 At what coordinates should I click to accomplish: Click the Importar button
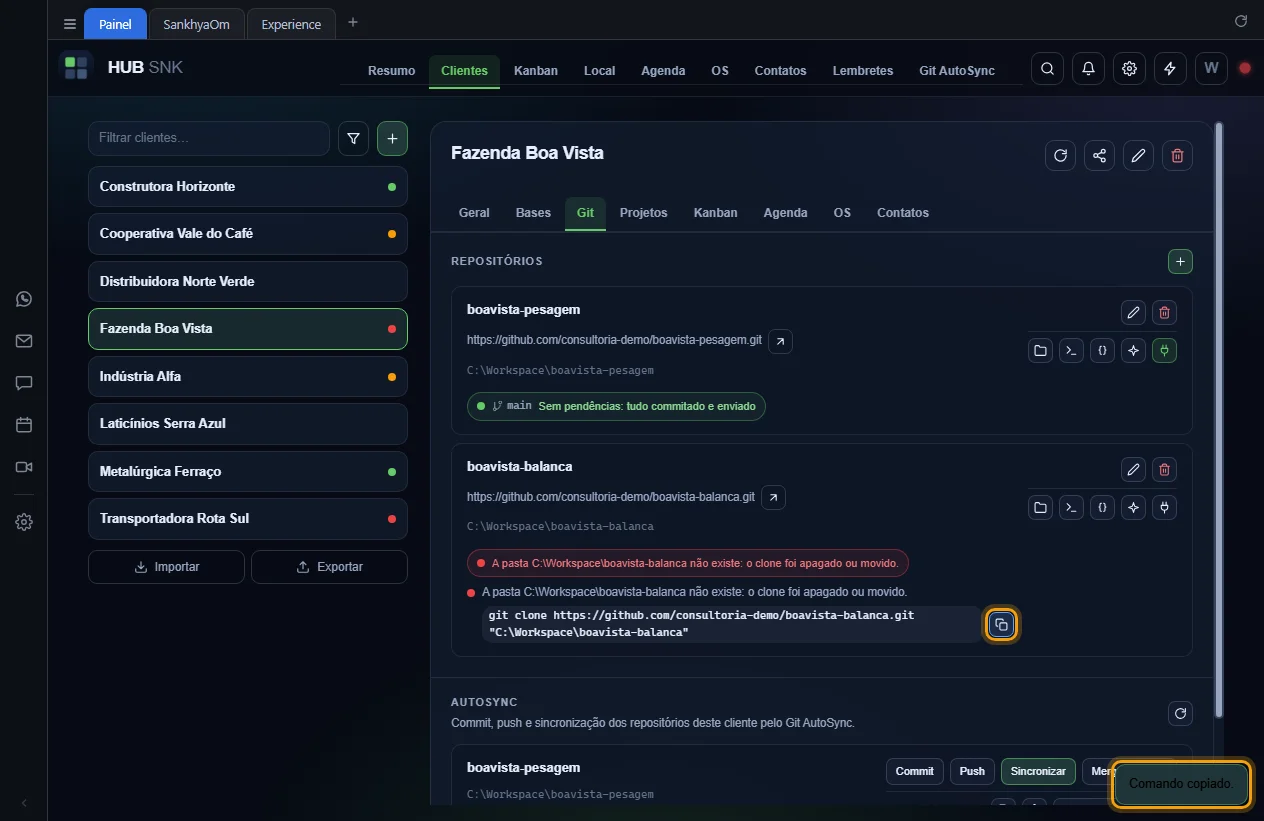(166, 567)
